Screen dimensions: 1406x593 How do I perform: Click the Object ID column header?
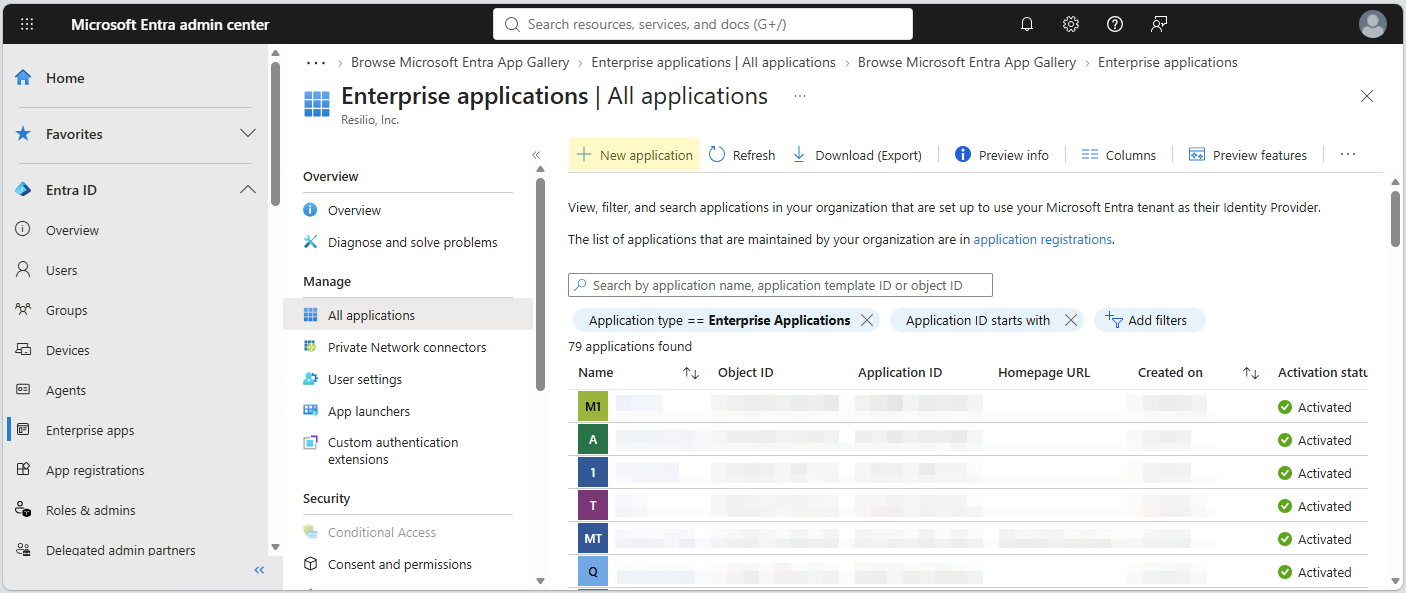(x=746, y=372)
